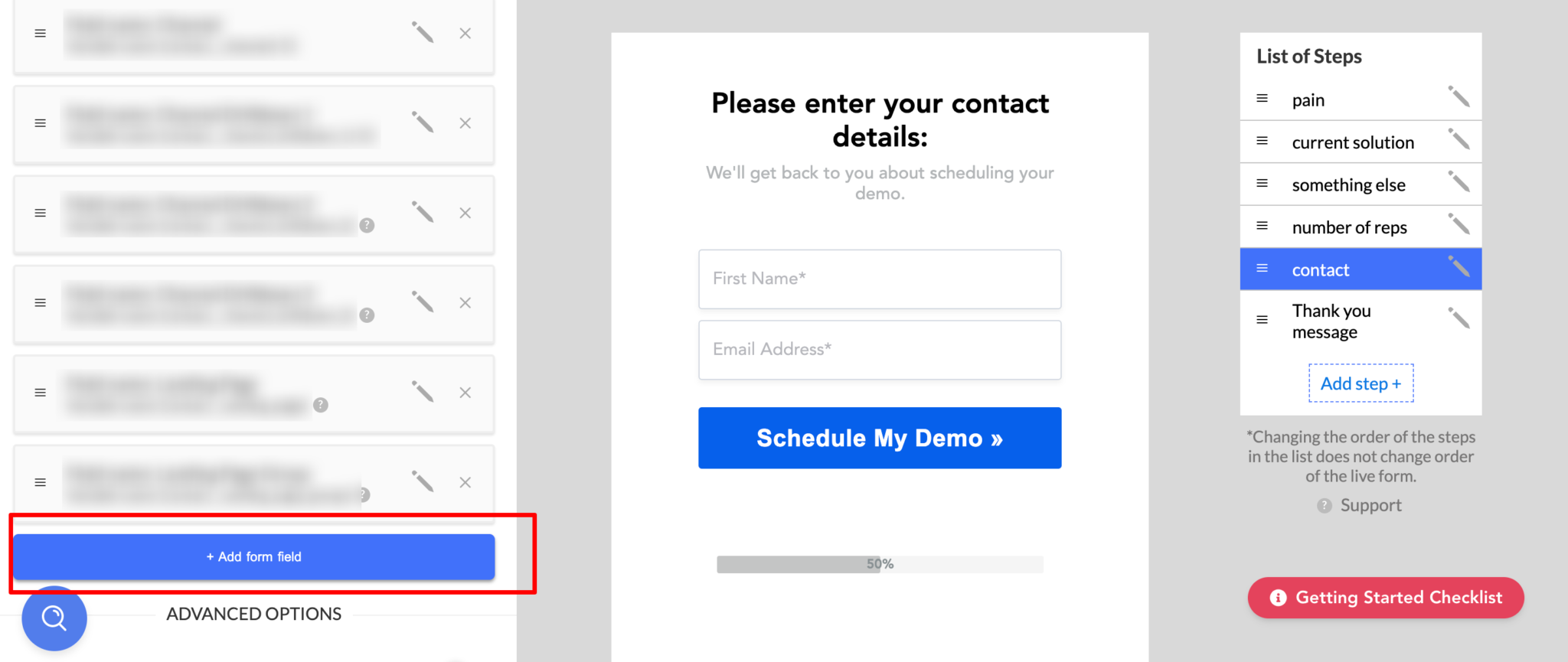Click the Schedule My Demo button

pos(880,438)
